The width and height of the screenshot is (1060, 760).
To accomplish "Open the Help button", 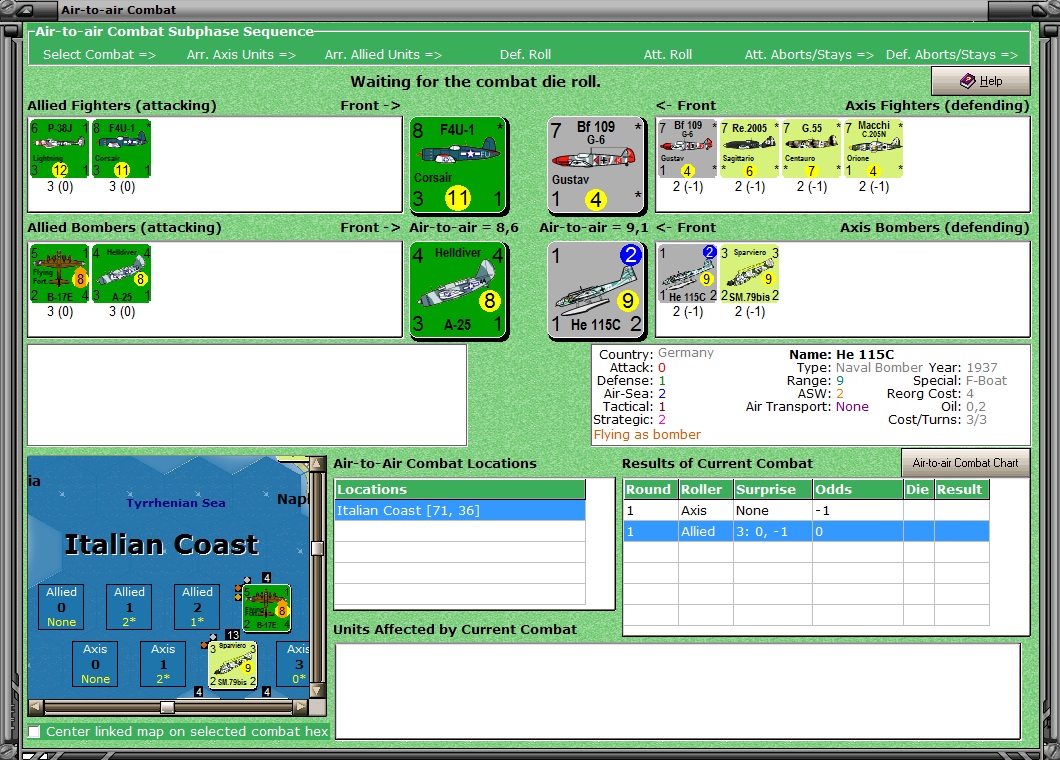I will click(x=981, y=81).
